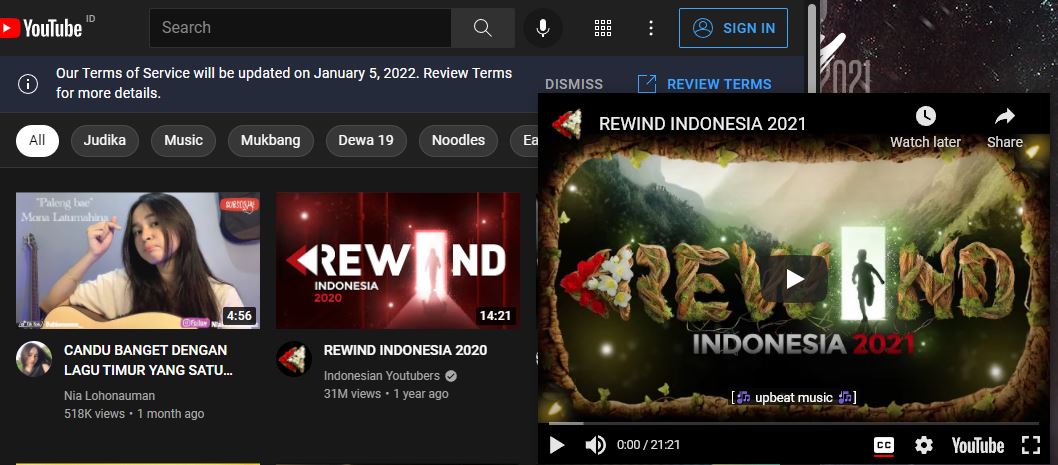
Task: Share the REWIND INDONESIA 2021 video
Action: coord(1005,127)
